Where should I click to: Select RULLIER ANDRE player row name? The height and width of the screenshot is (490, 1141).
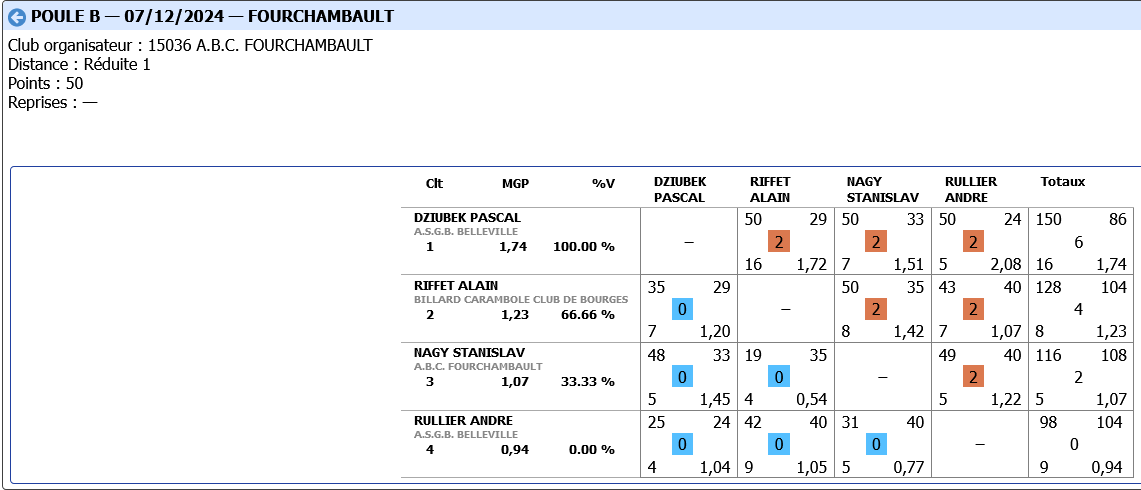pos(464,420)
